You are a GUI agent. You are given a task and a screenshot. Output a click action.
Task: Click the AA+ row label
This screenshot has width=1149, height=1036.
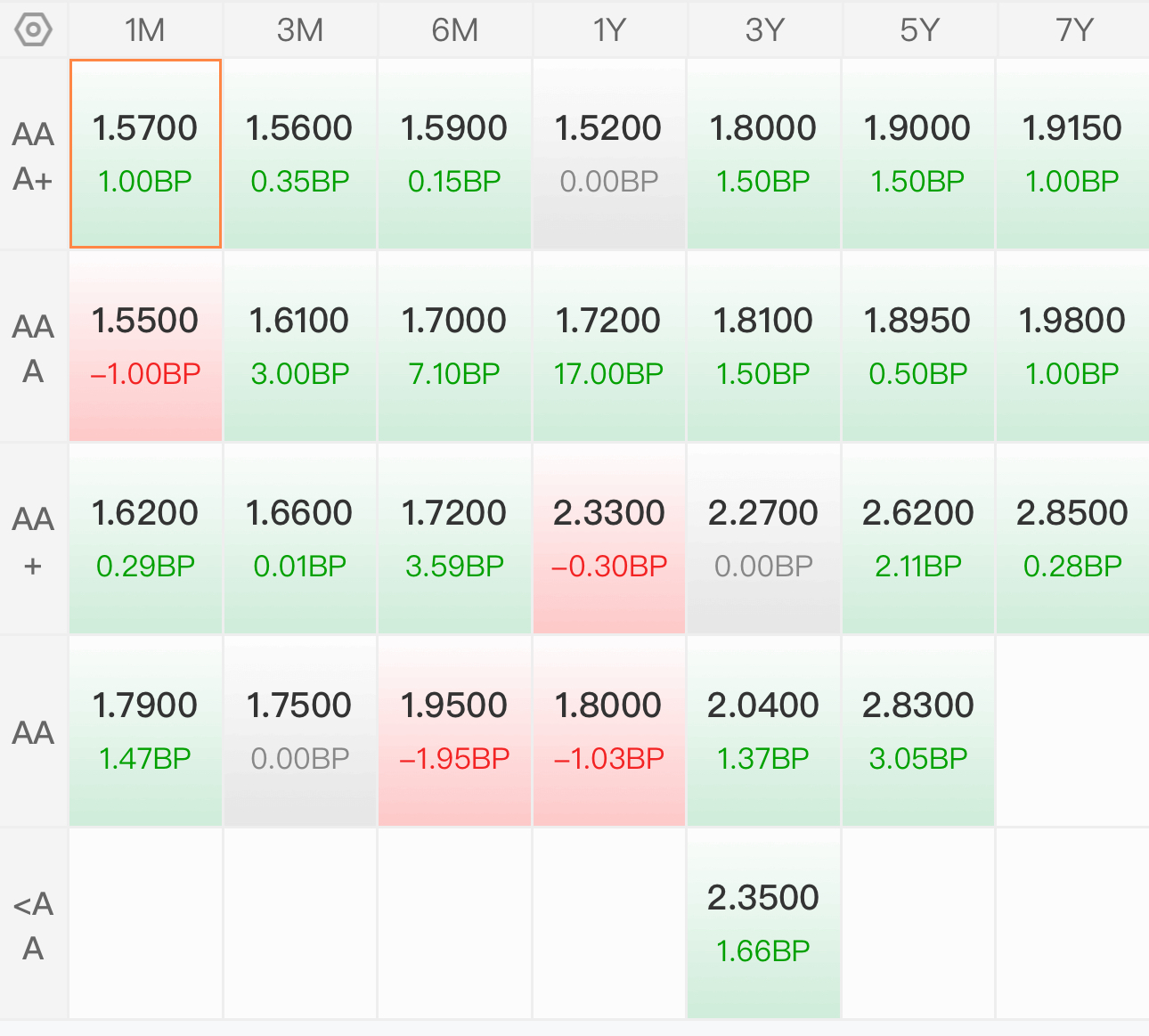pyautogui.click(x=34, y=540)
